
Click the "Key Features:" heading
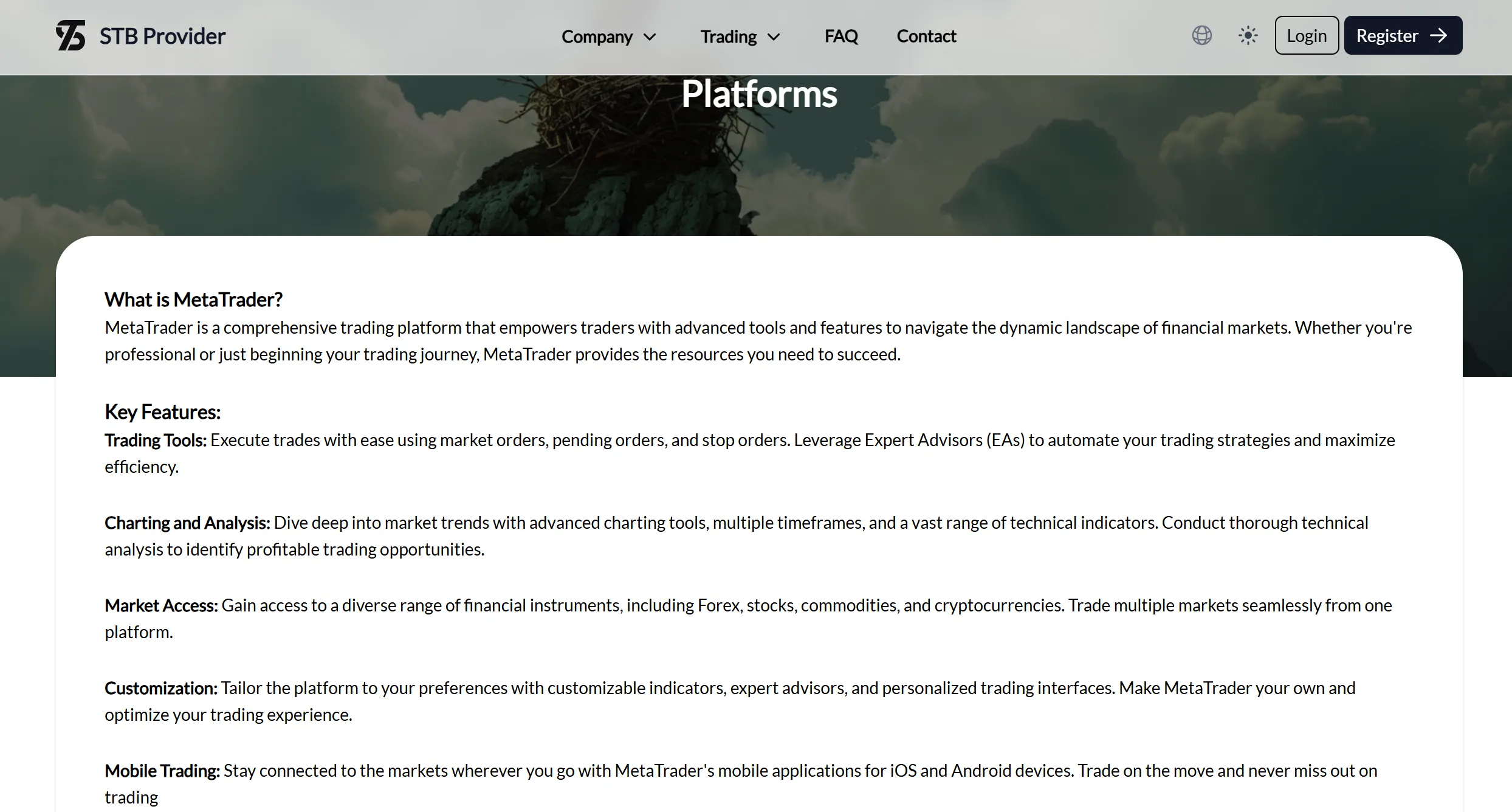162,412
